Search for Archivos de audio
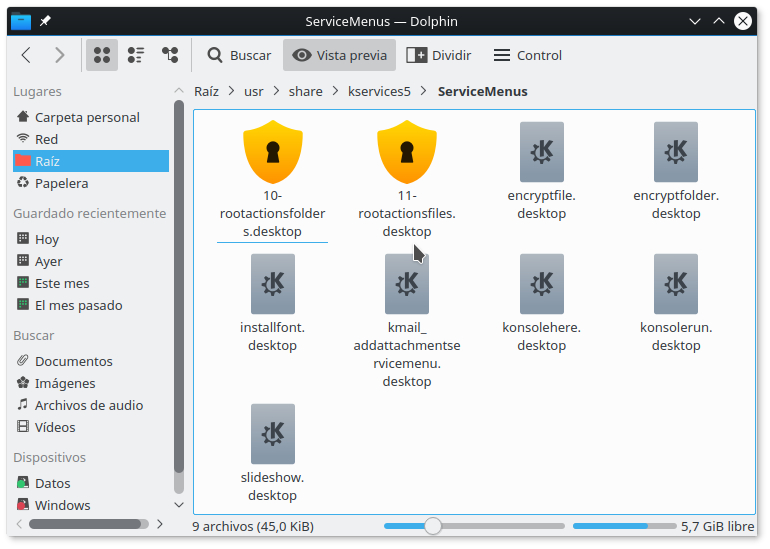Screen dimensions: 770x549 point(91,405)
